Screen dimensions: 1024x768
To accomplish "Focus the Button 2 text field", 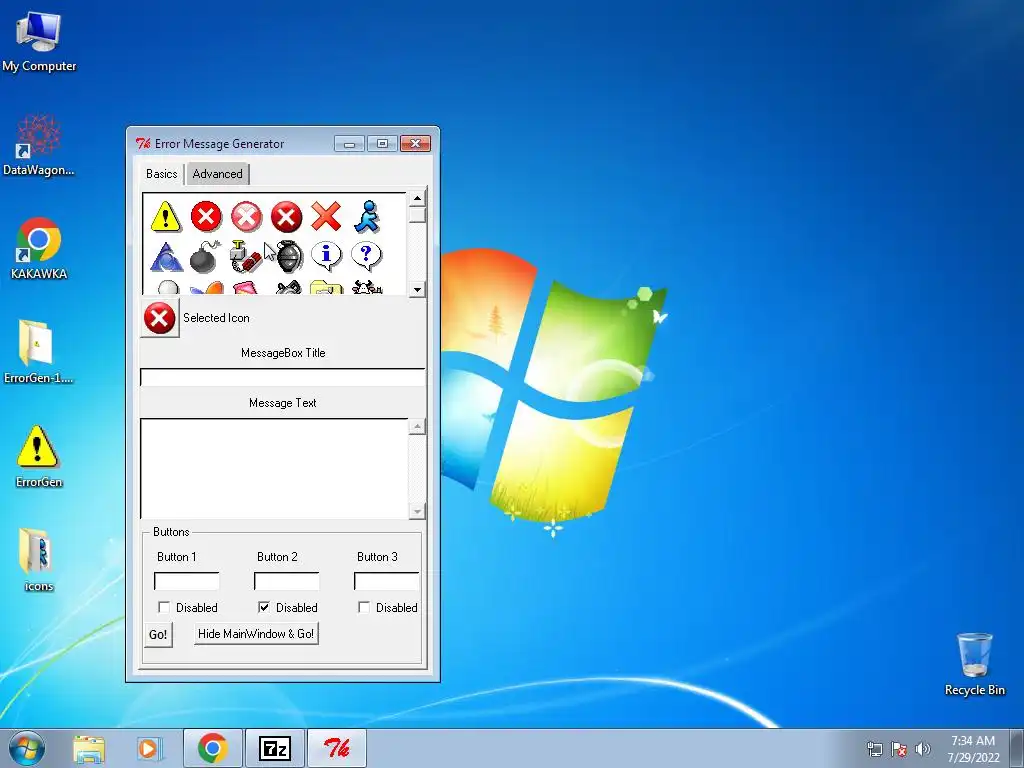I will click(287, 581).
